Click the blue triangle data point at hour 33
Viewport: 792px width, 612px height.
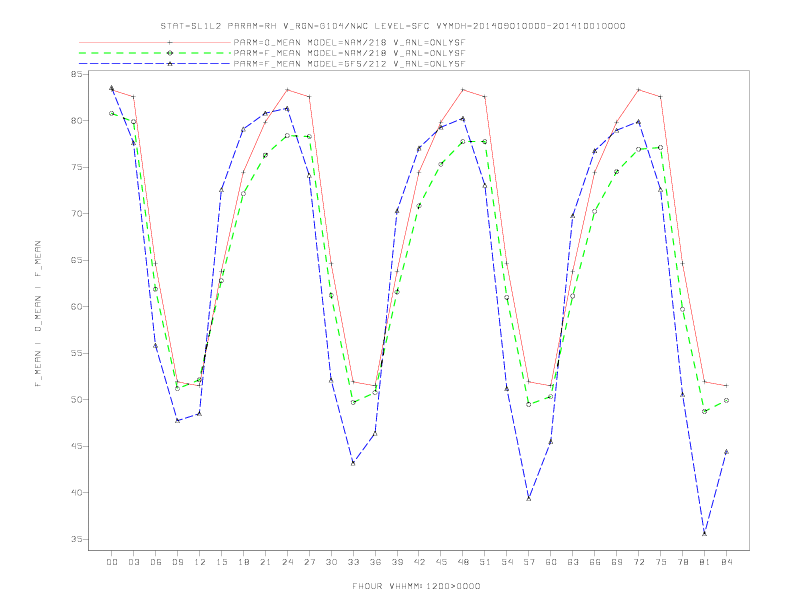353,463
